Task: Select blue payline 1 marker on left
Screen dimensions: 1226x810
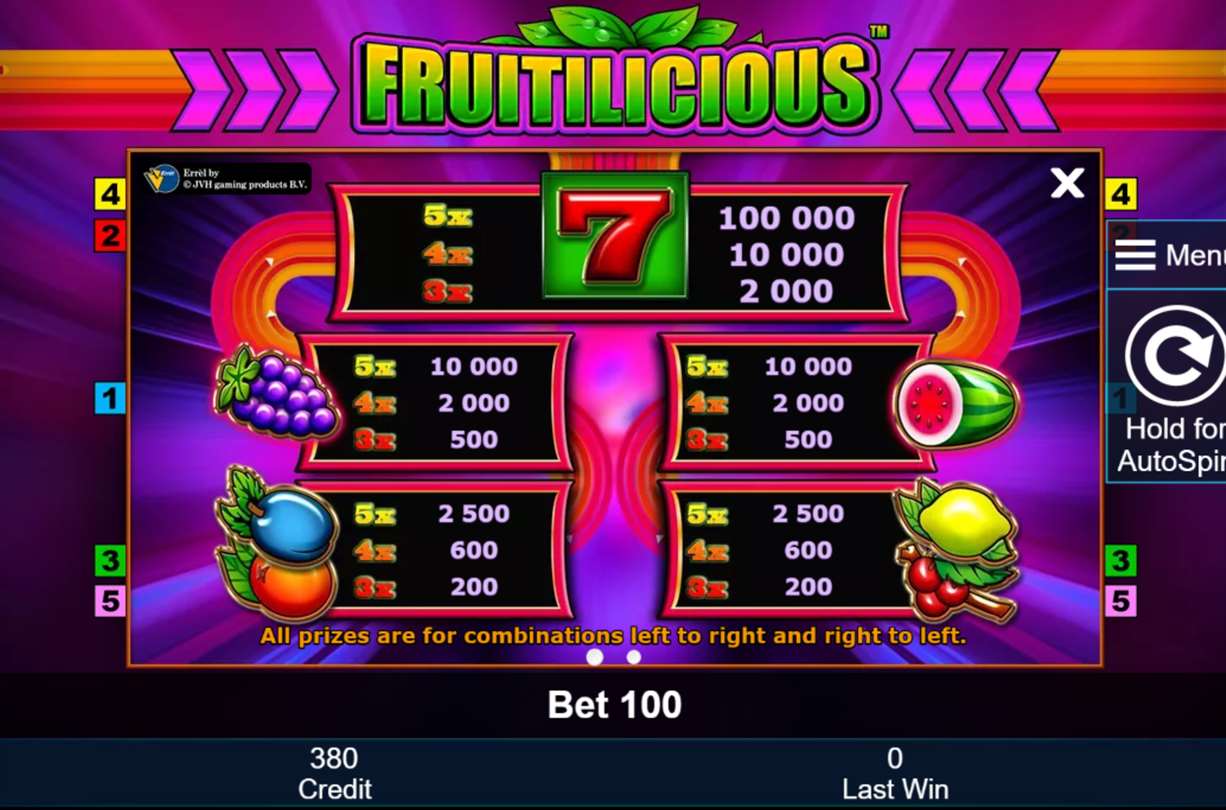Action: click(110, 398)
